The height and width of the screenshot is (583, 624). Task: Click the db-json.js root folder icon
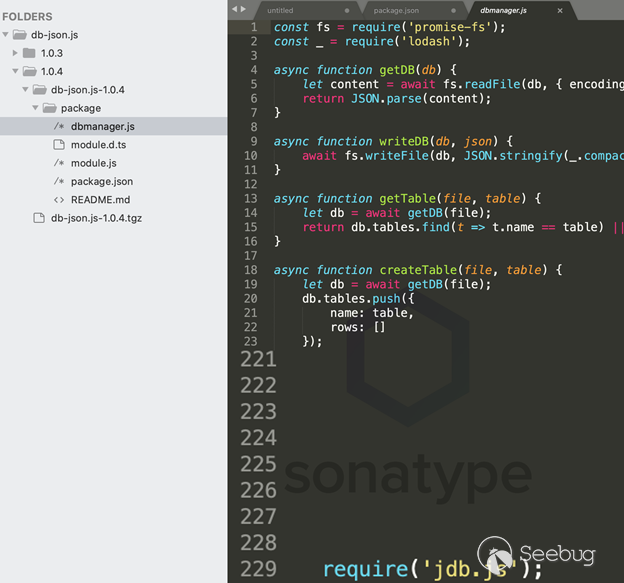point(19,34)
